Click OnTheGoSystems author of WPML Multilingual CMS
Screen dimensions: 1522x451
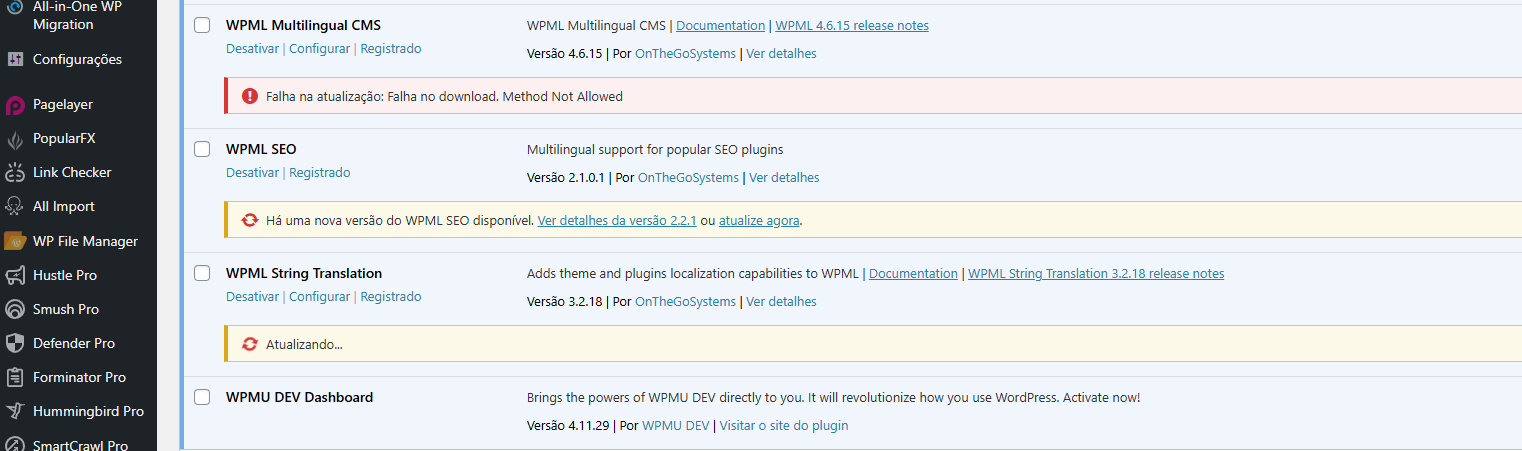coord(685,53)
